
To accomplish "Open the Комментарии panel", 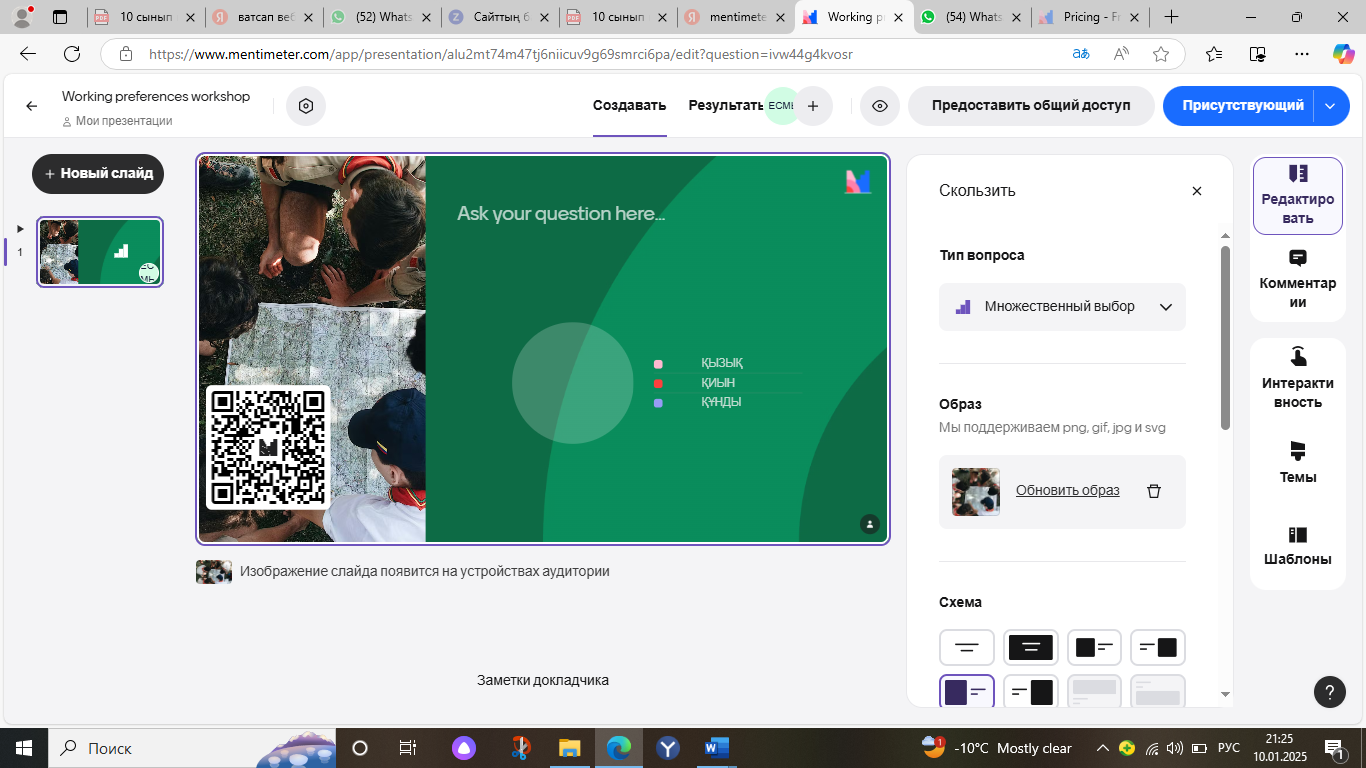I will pos(1298,279).
